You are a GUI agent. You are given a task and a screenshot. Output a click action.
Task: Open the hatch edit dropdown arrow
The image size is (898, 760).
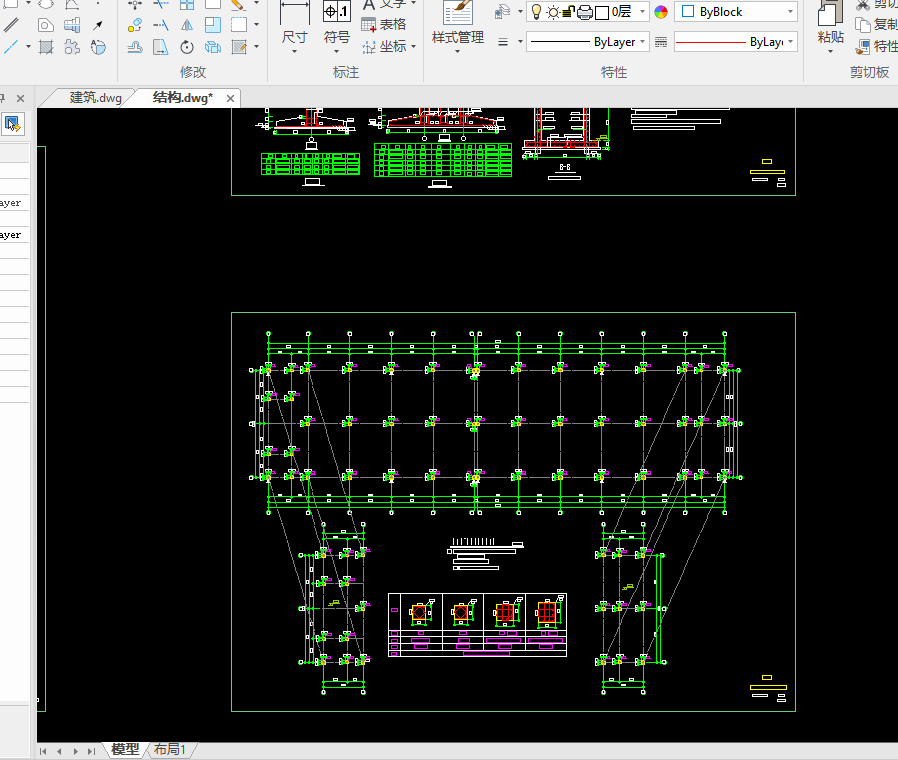[256, 47]
